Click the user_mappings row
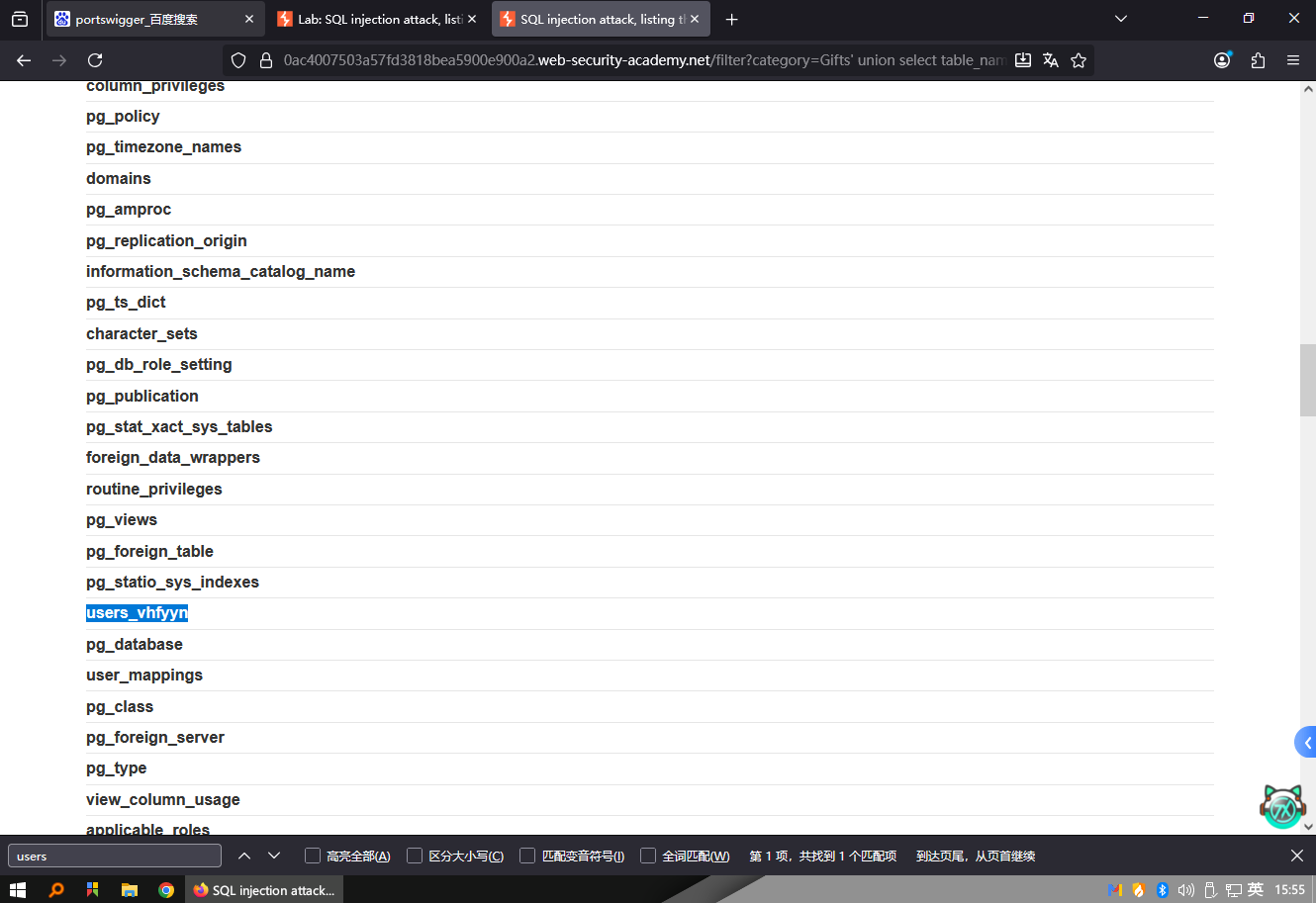 tap(649, 676)
